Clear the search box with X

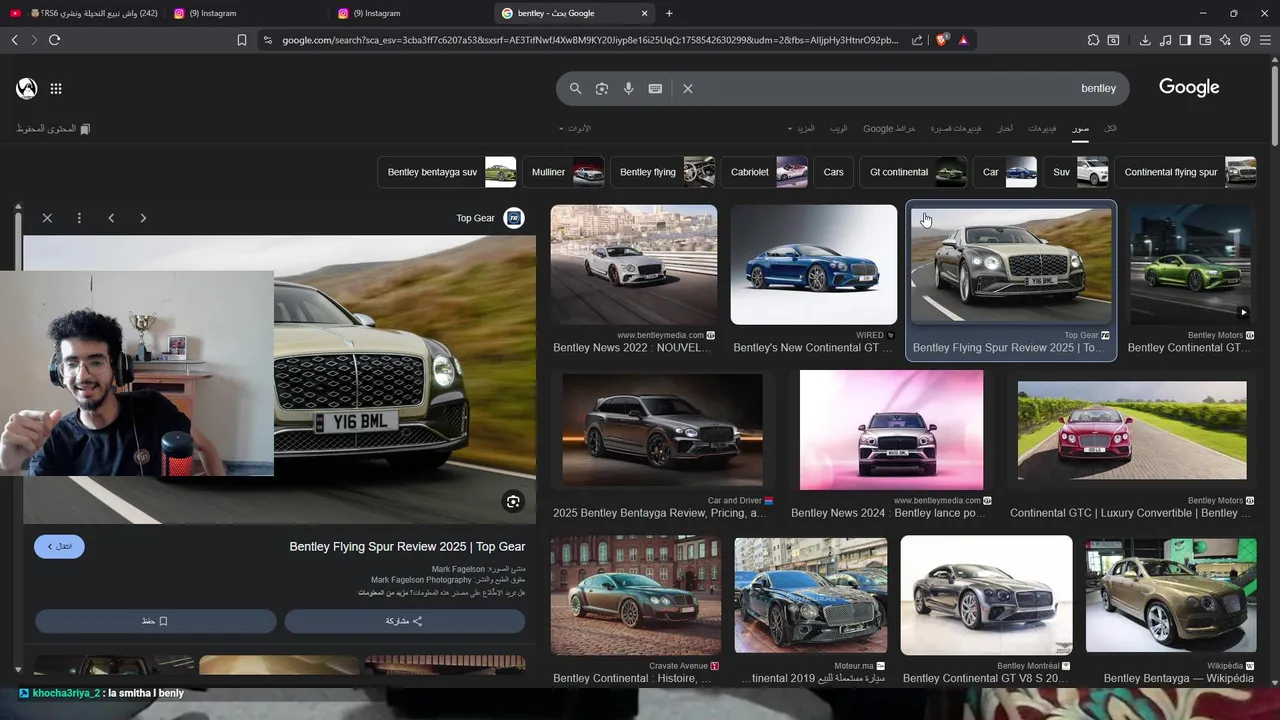click(x=688, y=88)
